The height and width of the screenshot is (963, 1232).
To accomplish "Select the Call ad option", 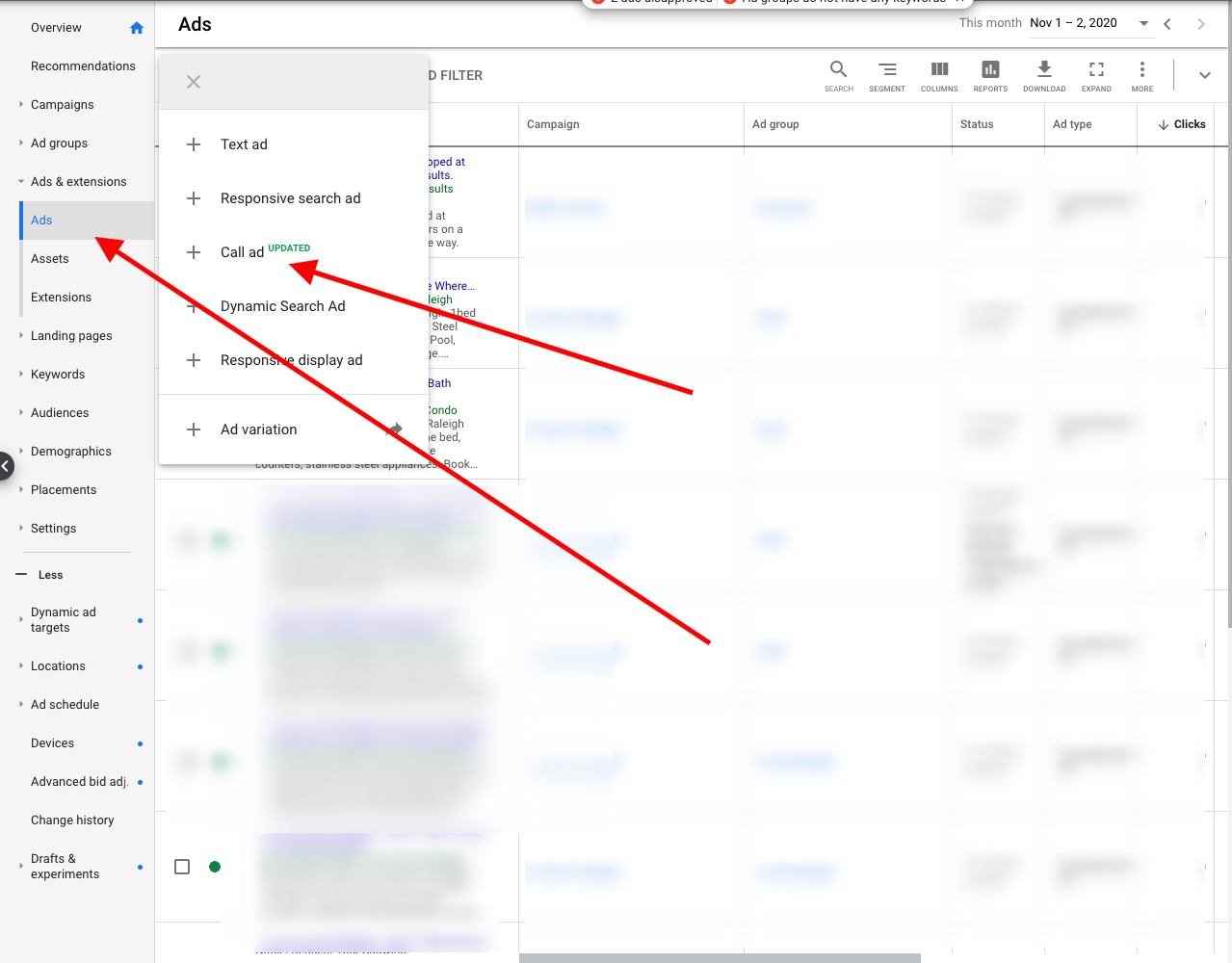I will (294, 252).
